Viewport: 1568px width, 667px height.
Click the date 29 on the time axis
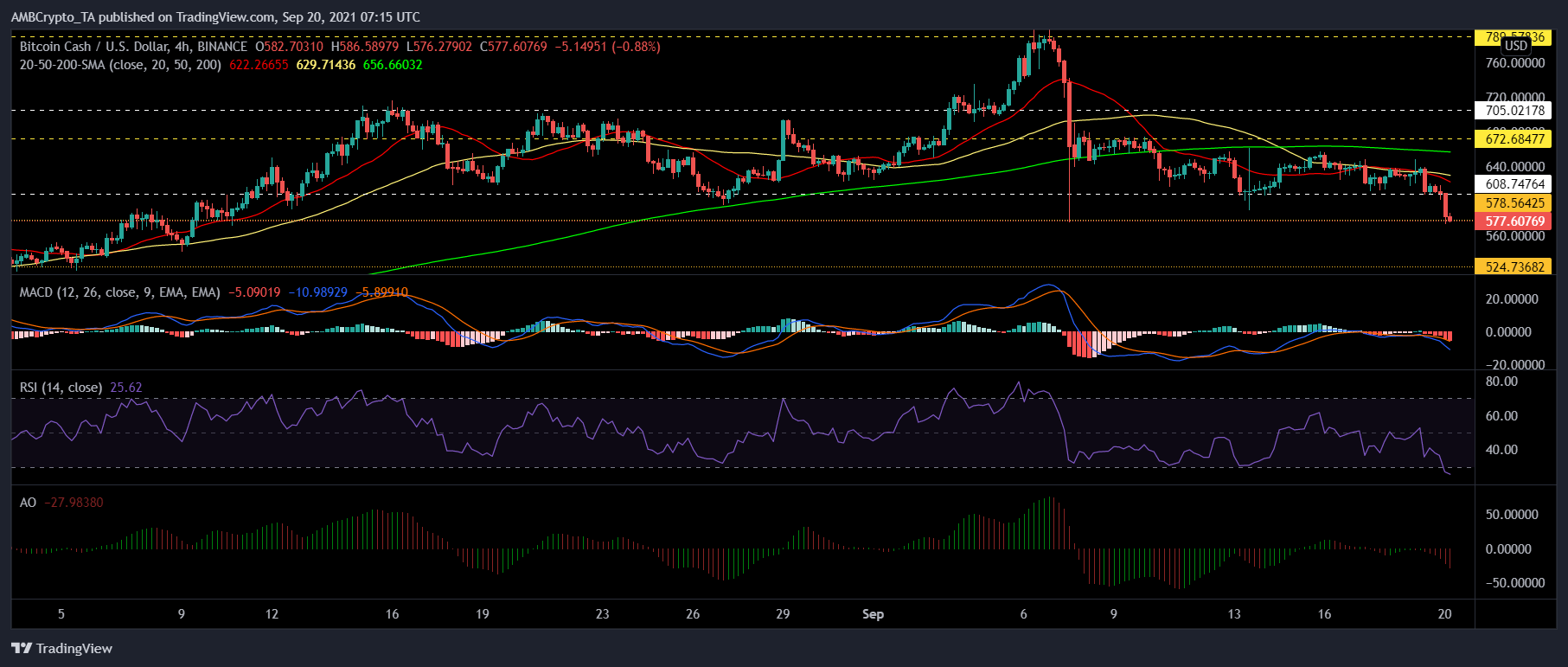pos(783,614)
